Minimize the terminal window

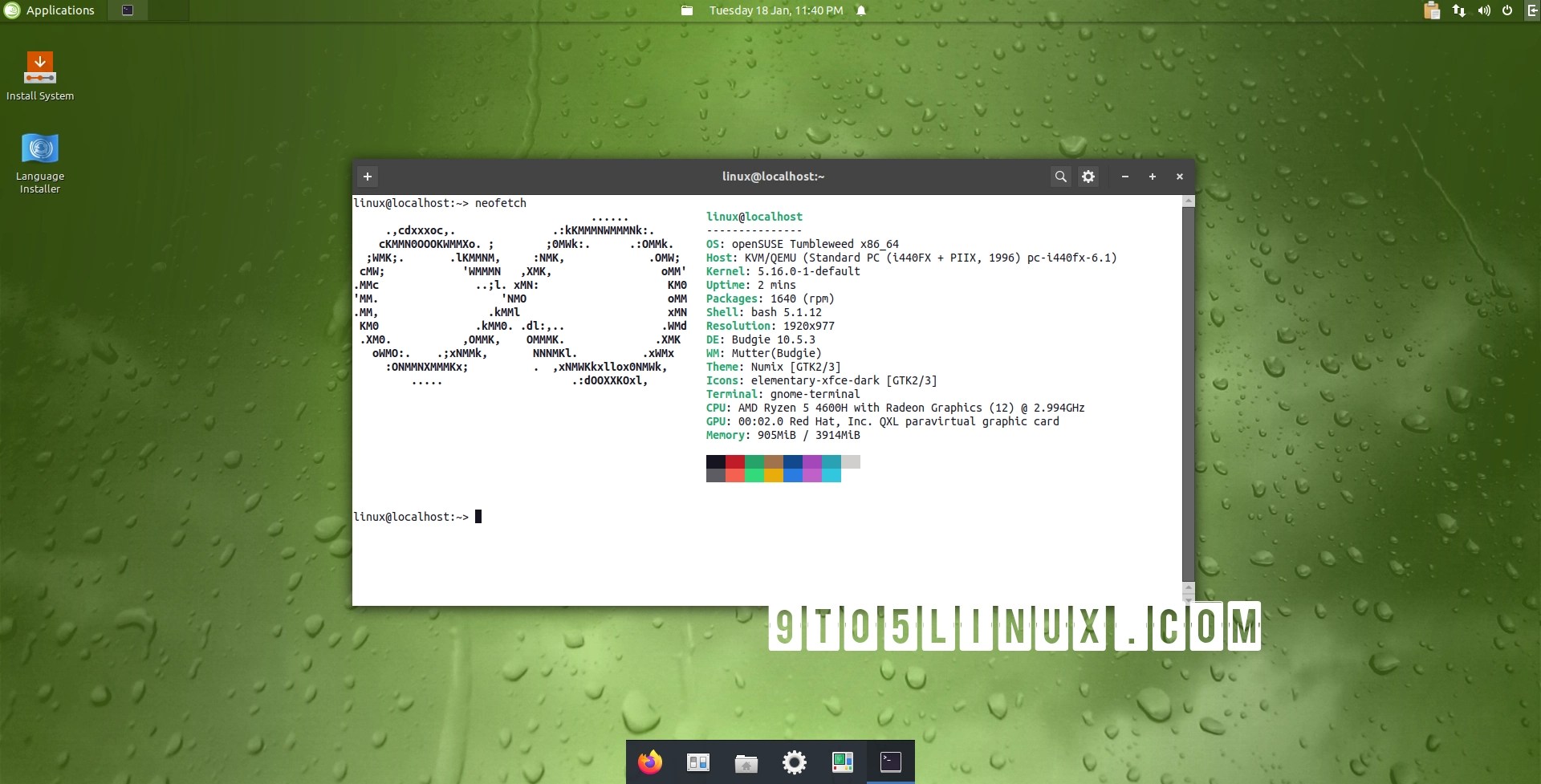tap(1125, 177)
